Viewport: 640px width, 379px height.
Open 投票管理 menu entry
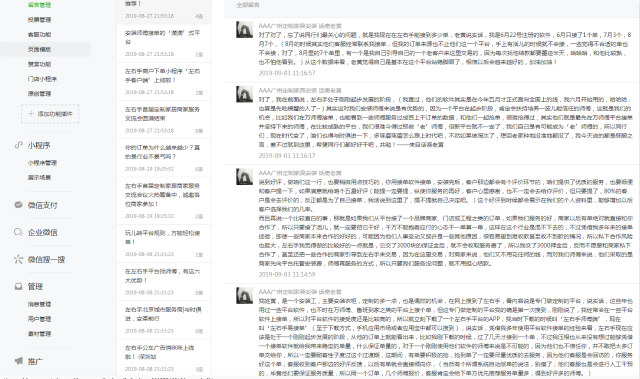pyautogui.click(x=39, y=20)
